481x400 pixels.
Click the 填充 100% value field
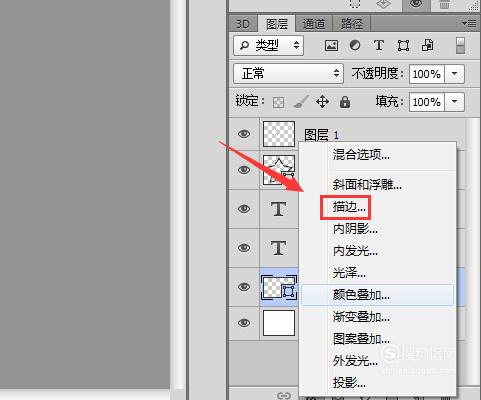427,102
